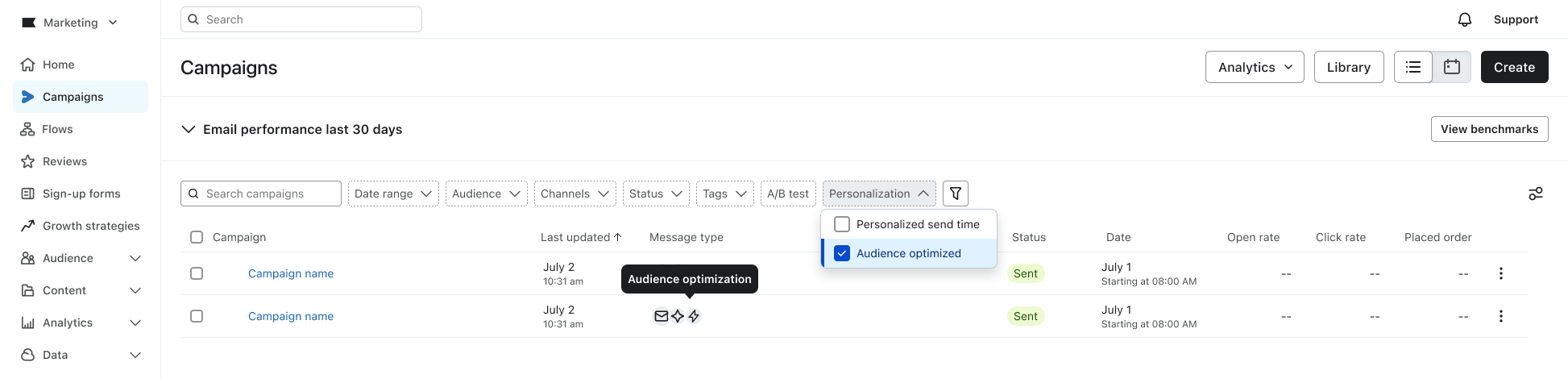Uncheck the Audience optimized option
This screenshot has height=379, width=1568.
842,253
